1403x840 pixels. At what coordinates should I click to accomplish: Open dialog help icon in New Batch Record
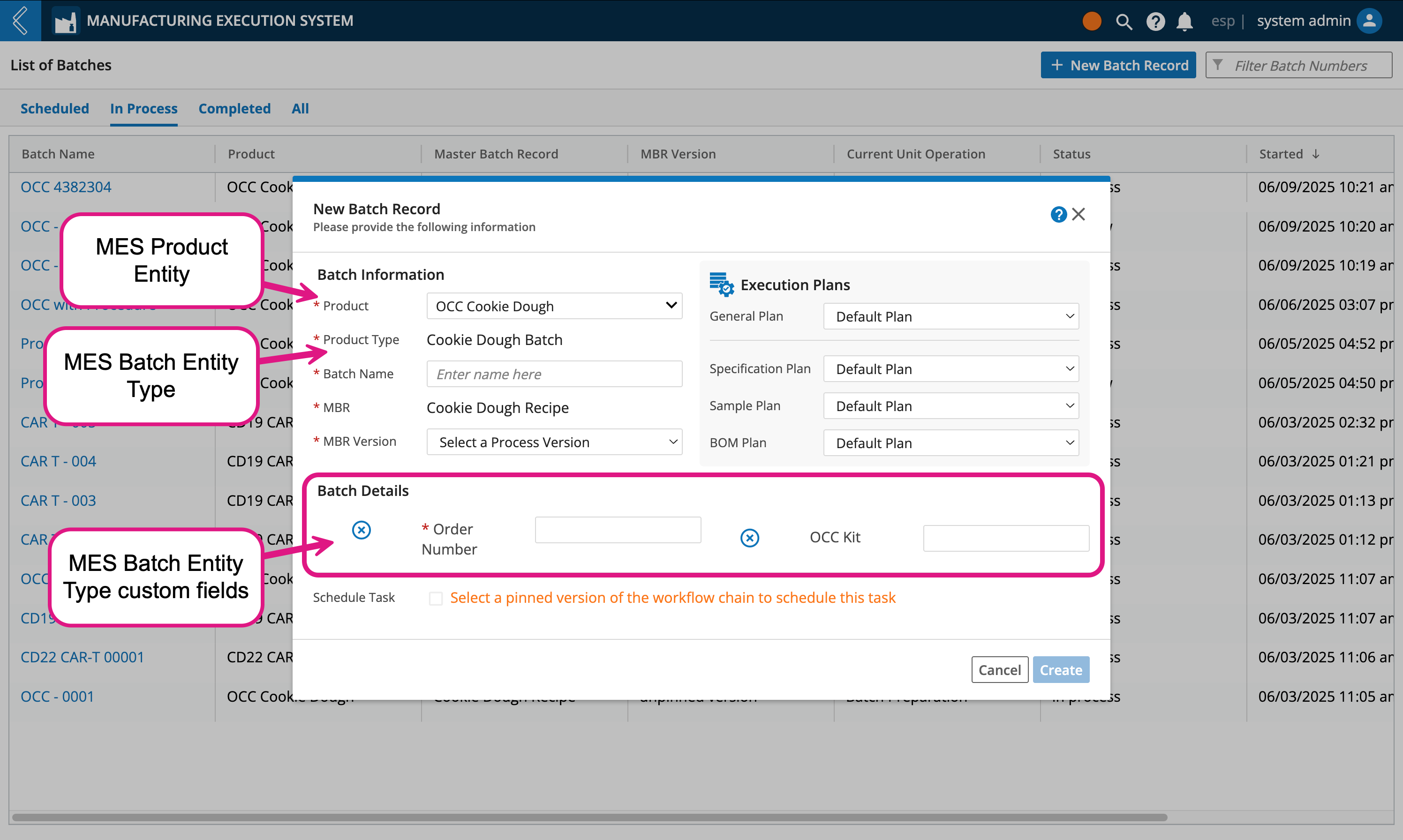pyautogui.click(x=1058, y=215)
